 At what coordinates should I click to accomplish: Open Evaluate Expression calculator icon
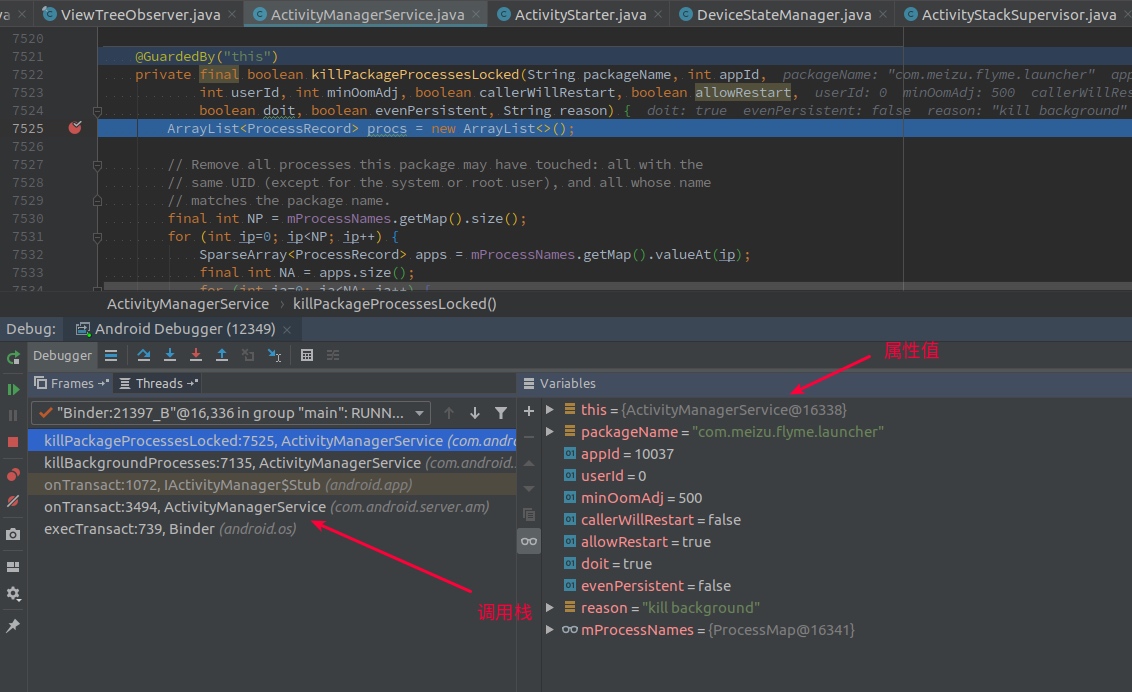[x=307, y=355]
